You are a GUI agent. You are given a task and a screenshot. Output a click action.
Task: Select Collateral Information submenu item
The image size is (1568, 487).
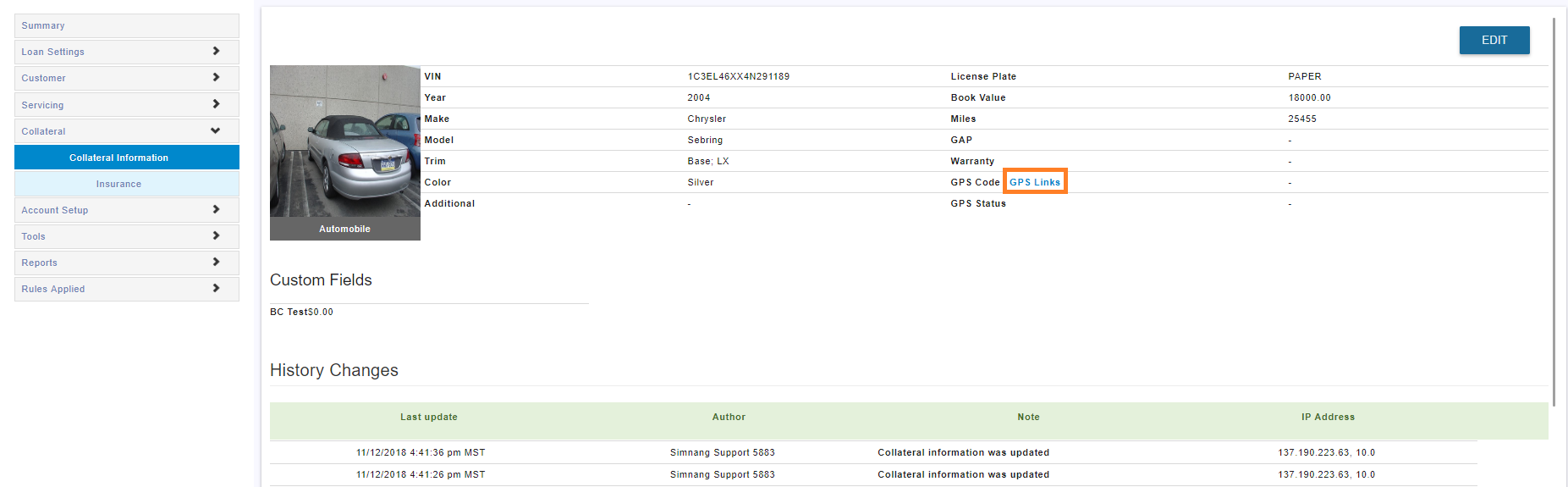(126, 158)
